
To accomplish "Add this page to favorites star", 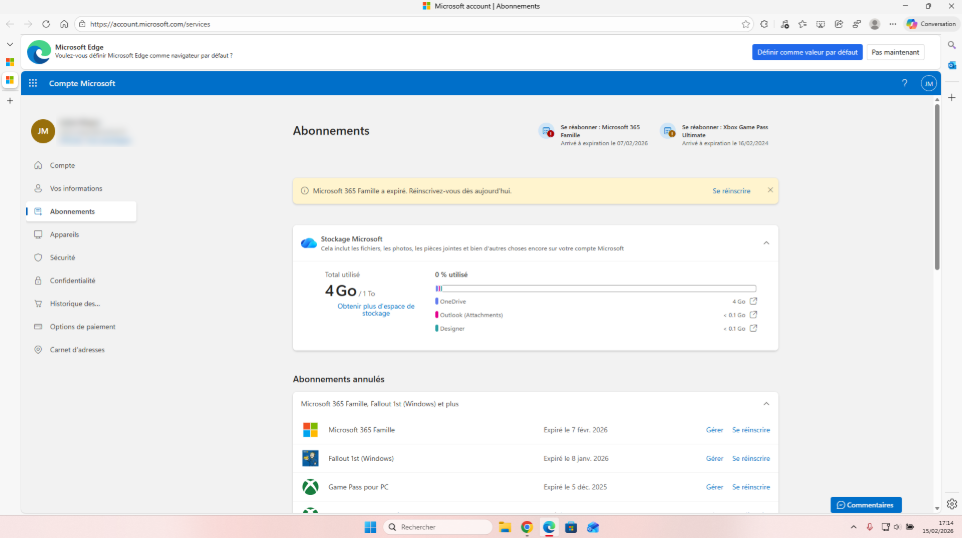I will tap(745, 24).
